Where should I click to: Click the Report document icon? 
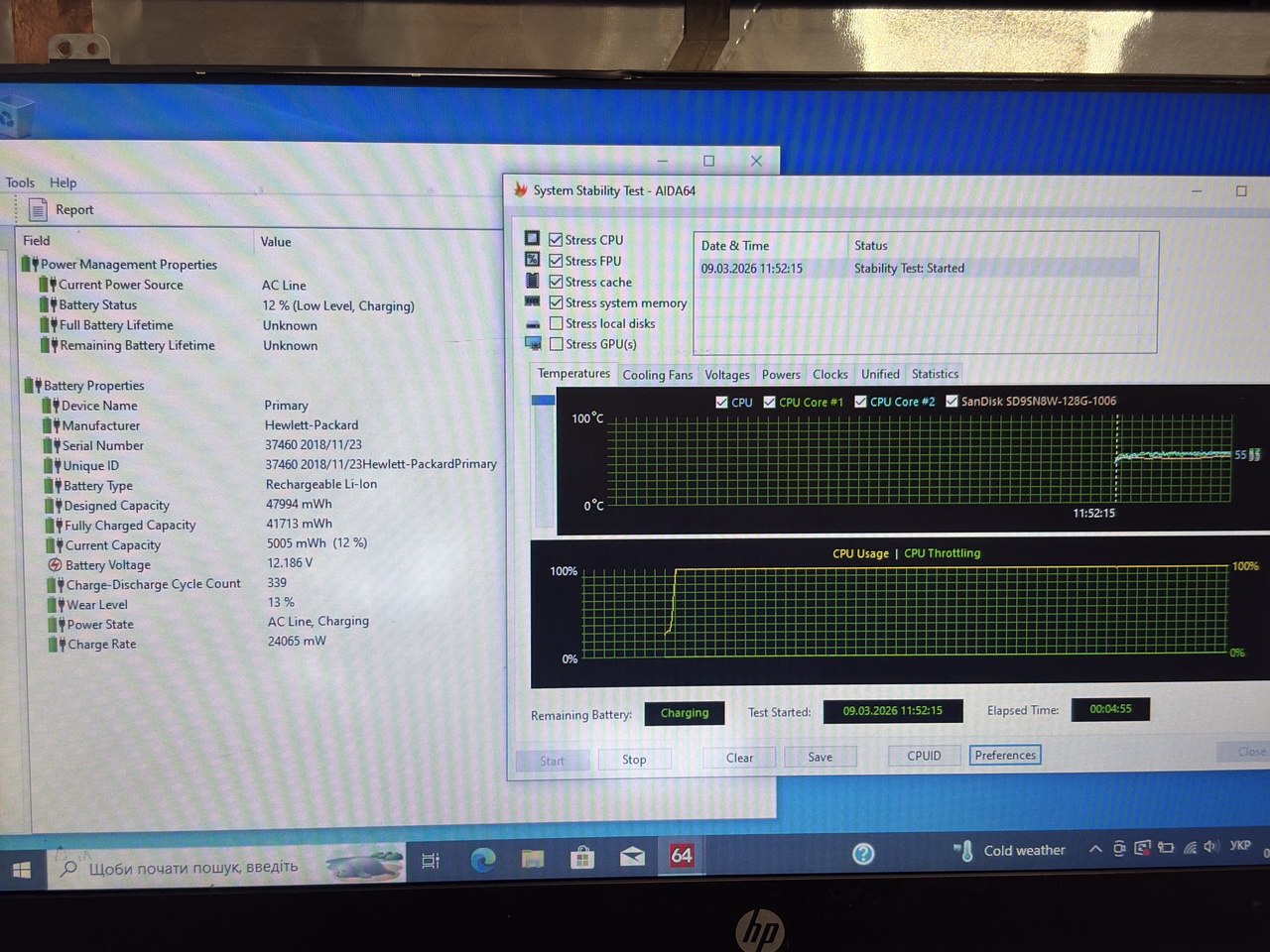tap(39, 209)
